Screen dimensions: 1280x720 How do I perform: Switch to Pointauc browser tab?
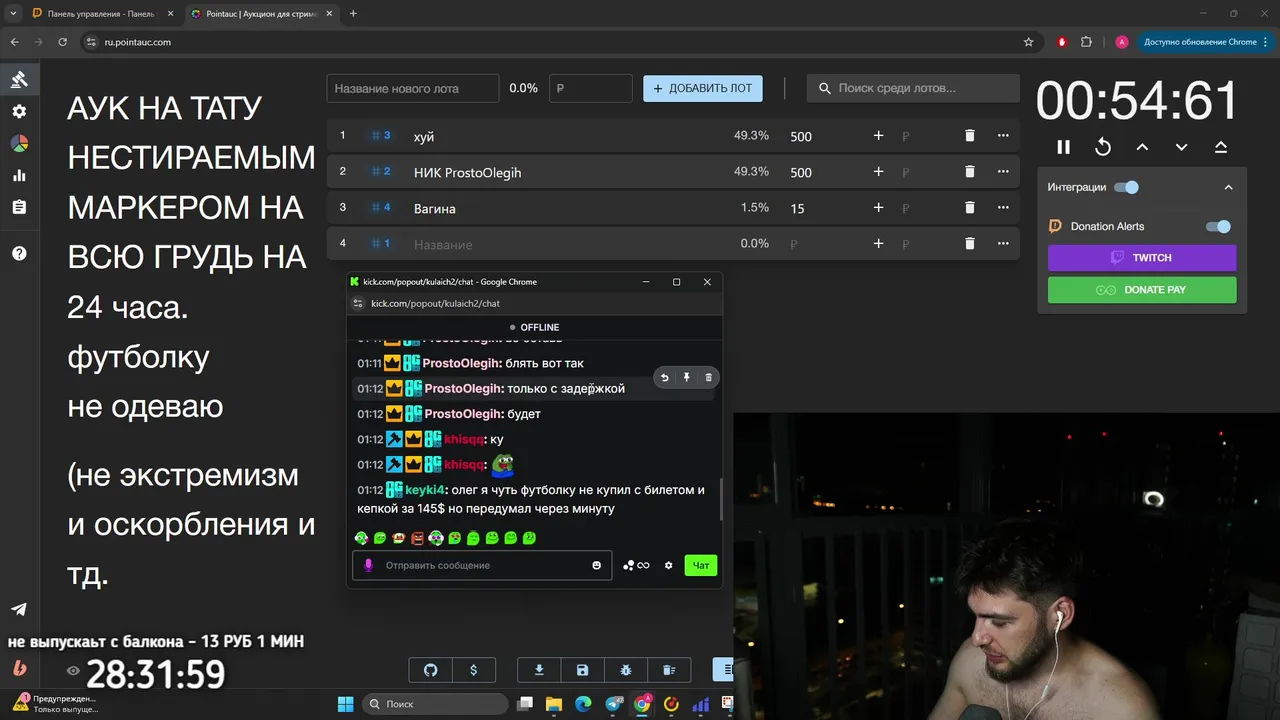[x=260, y=14]
